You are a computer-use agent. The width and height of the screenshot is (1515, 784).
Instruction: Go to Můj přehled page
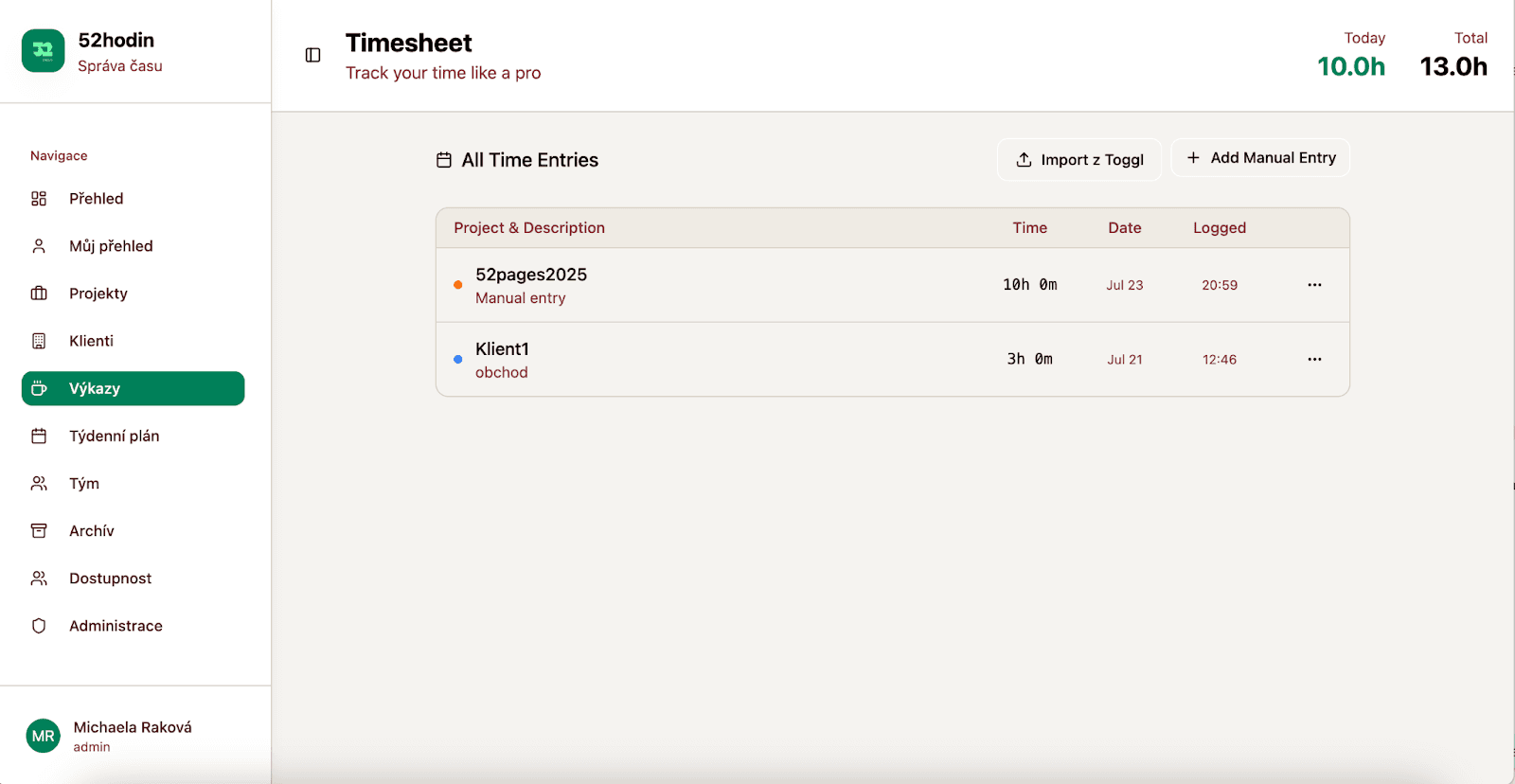110,246
